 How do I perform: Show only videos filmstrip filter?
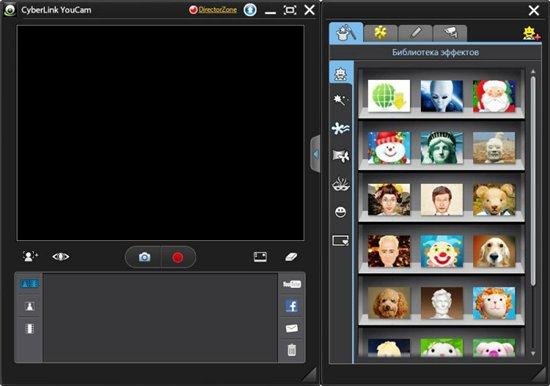(29, 329)
